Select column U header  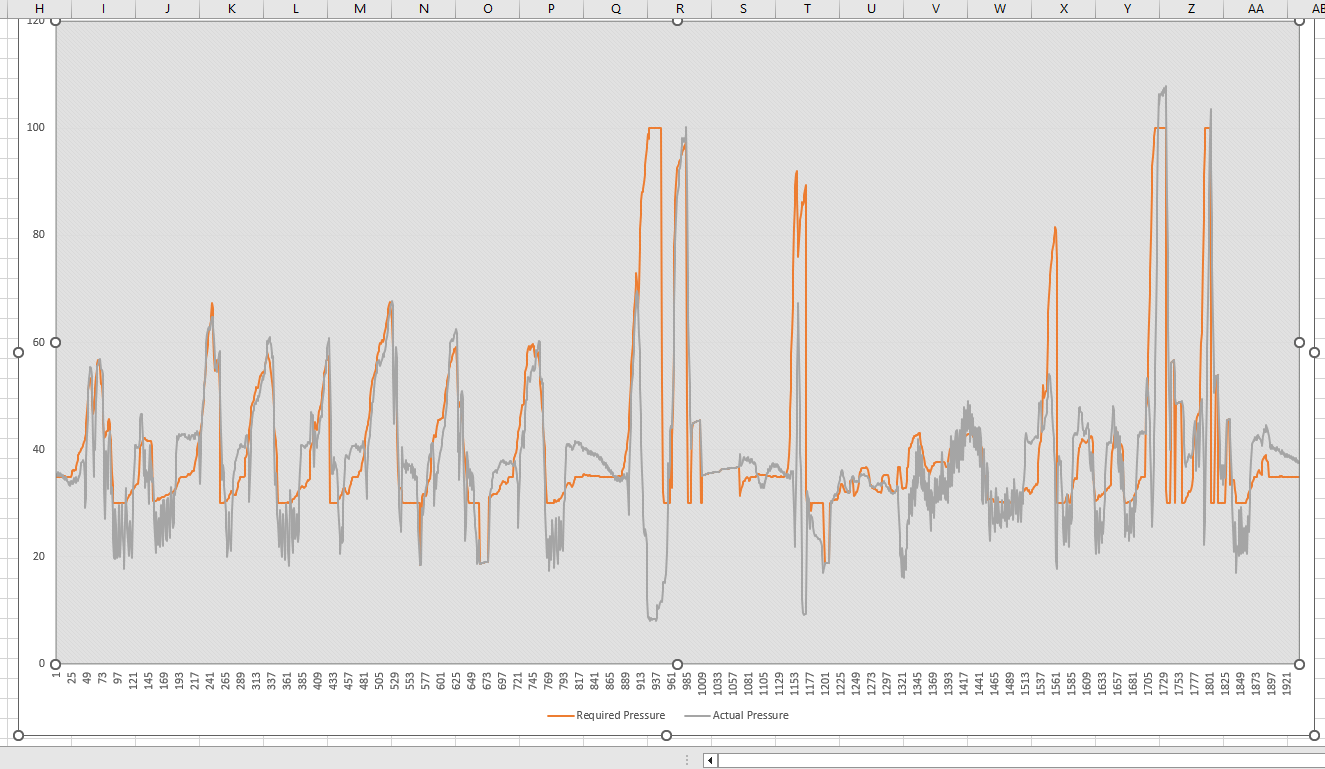(x=871, y=9)
